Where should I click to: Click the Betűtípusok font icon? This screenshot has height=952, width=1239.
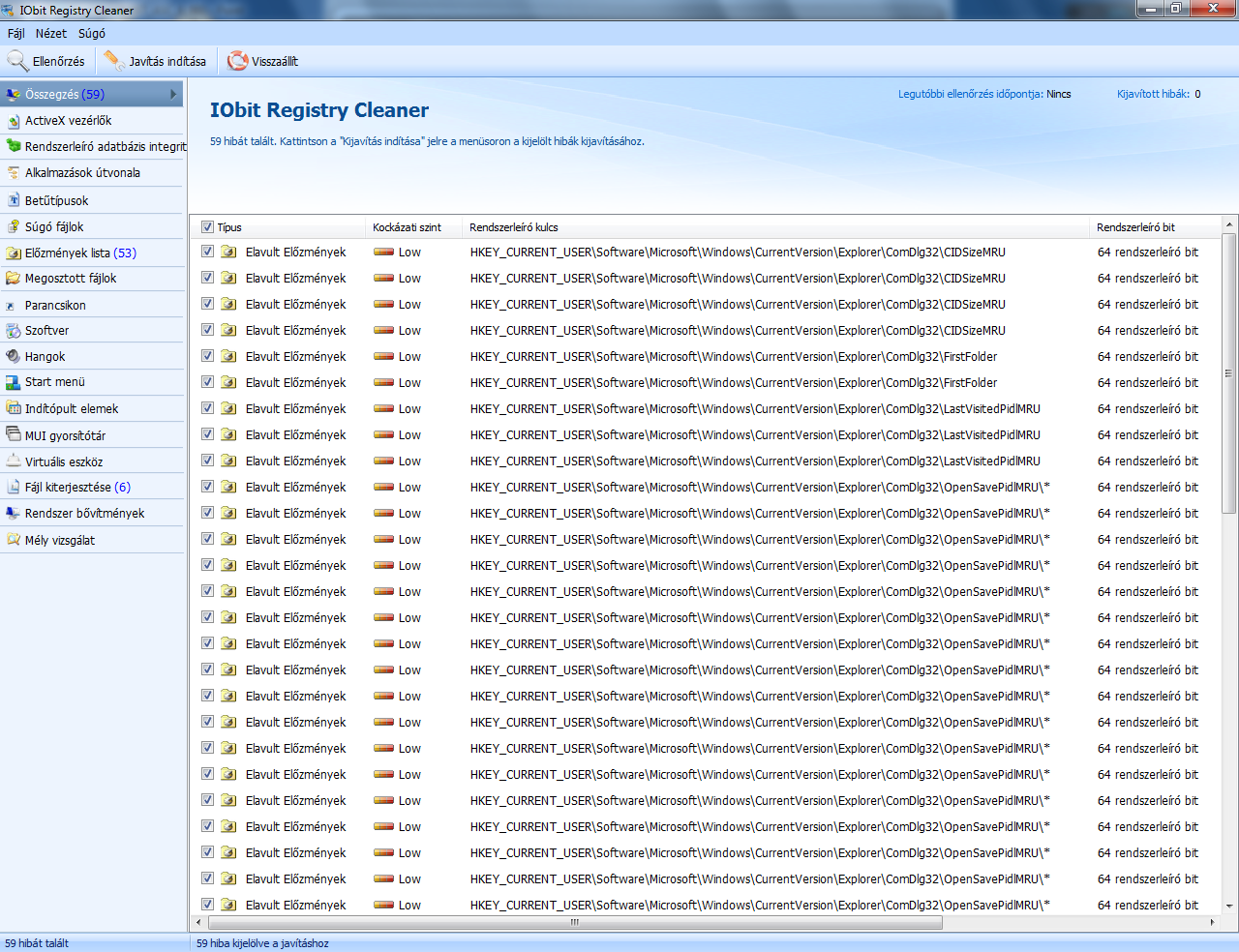[14, 200]
